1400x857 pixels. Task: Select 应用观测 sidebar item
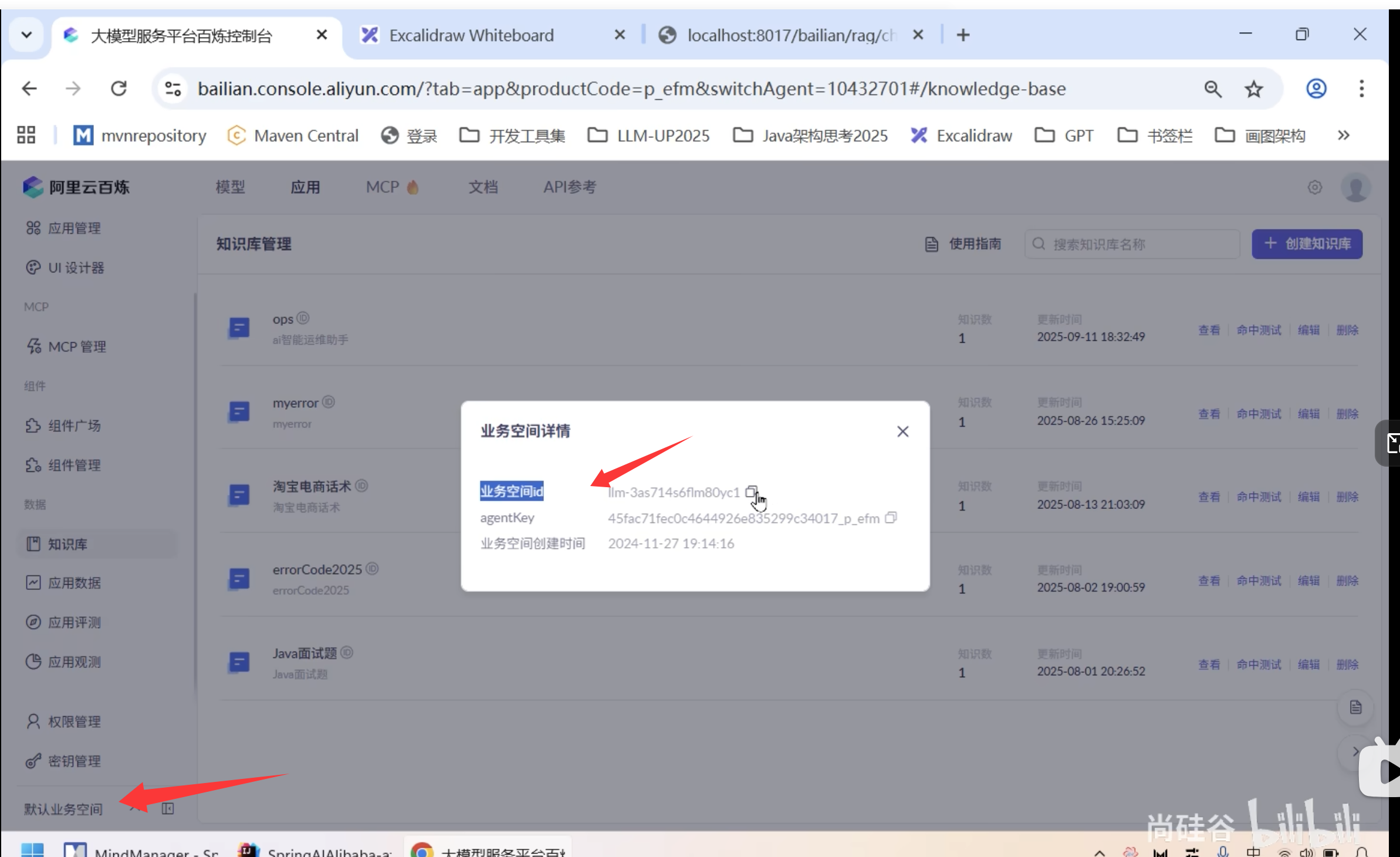tap(74, 662)
